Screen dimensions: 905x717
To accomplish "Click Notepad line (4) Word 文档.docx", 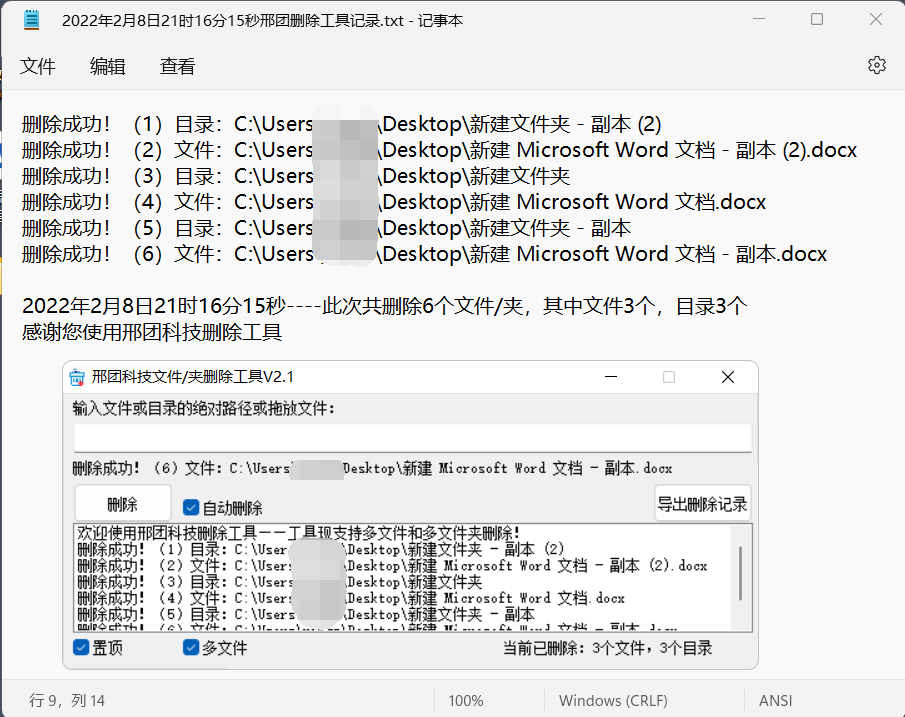I will pos(394,202).
